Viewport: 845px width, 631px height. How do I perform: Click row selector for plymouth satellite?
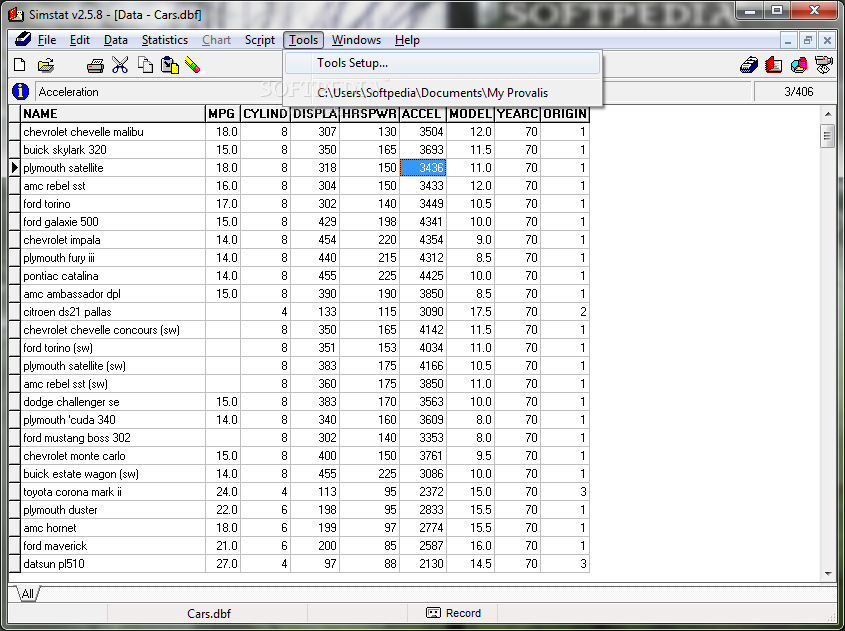coord(15,168)
